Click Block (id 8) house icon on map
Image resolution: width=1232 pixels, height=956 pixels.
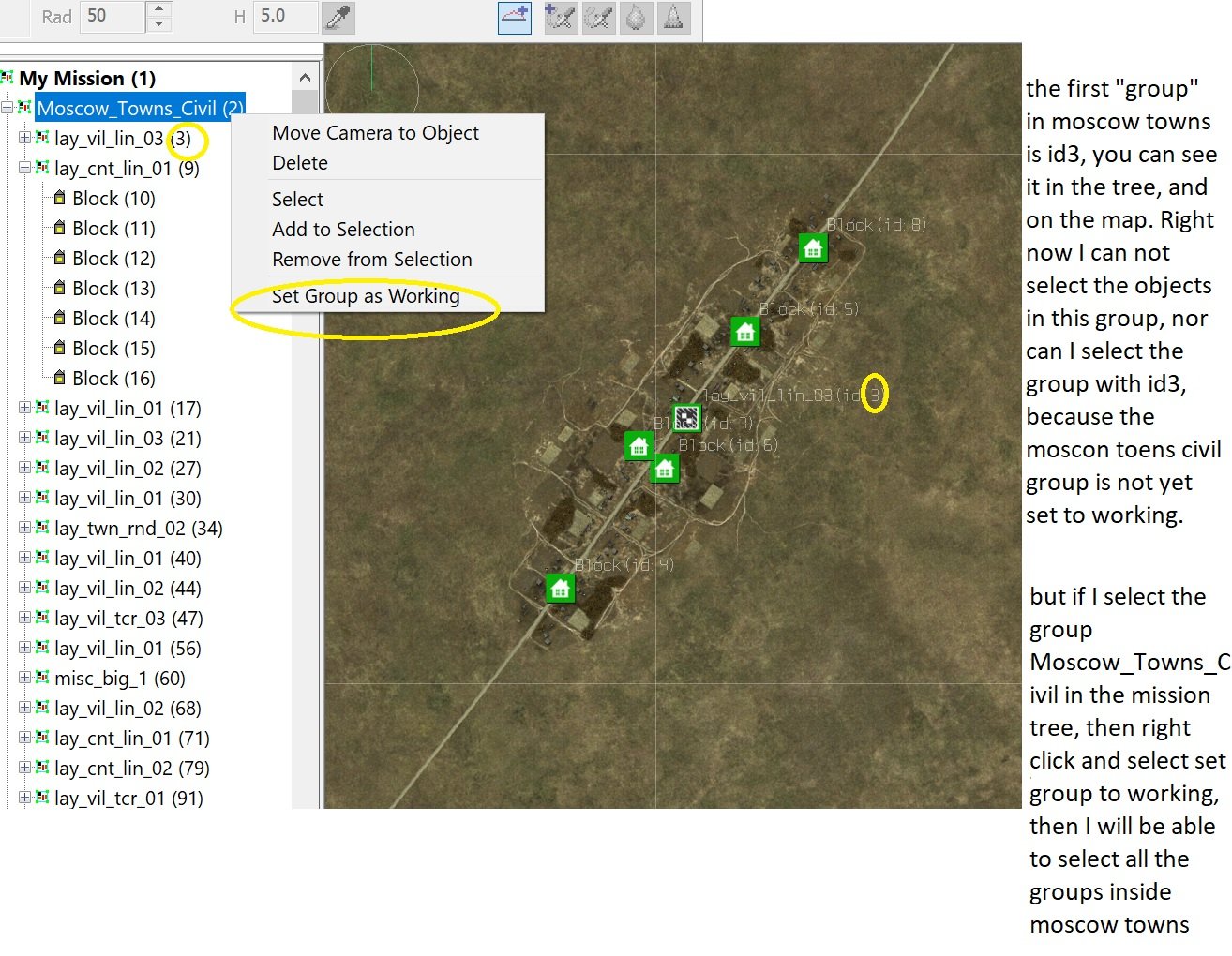pos(813,248)
